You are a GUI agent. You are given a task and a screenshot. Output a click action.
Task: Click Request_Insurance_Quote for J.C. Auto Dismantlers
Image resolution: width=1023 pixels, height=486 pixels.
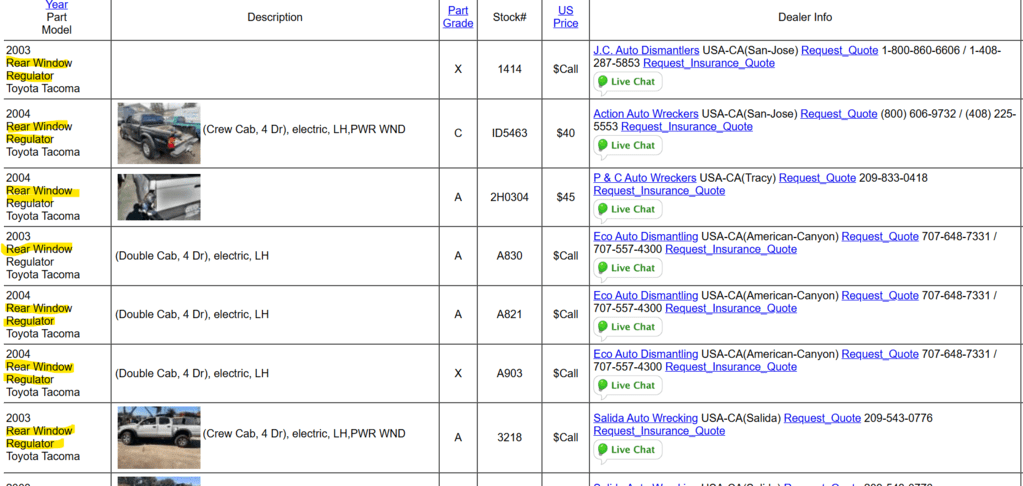point(709,63)
